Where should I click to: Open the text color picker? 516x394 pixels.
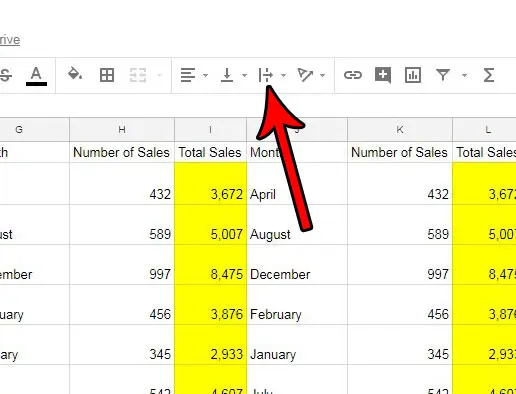click(x=36, y=75)
